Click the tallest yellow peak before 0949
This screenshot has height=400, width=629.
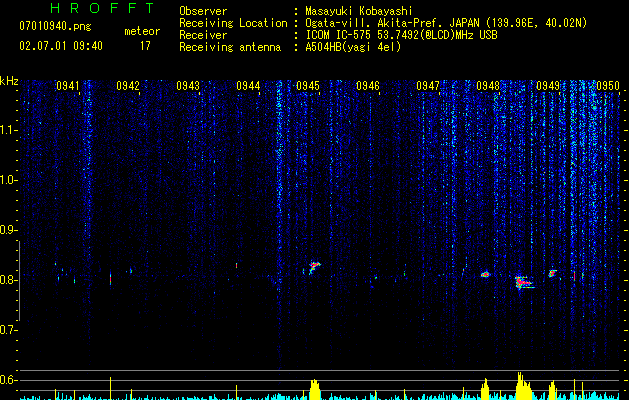pos(523,386)
